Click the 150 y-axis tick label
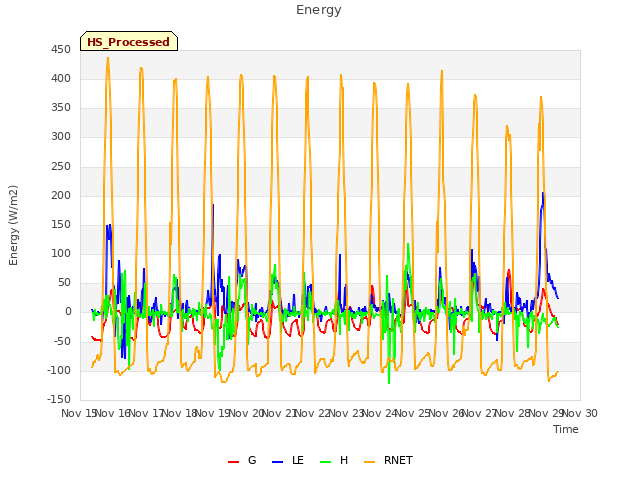 click(x=61, y=224)
